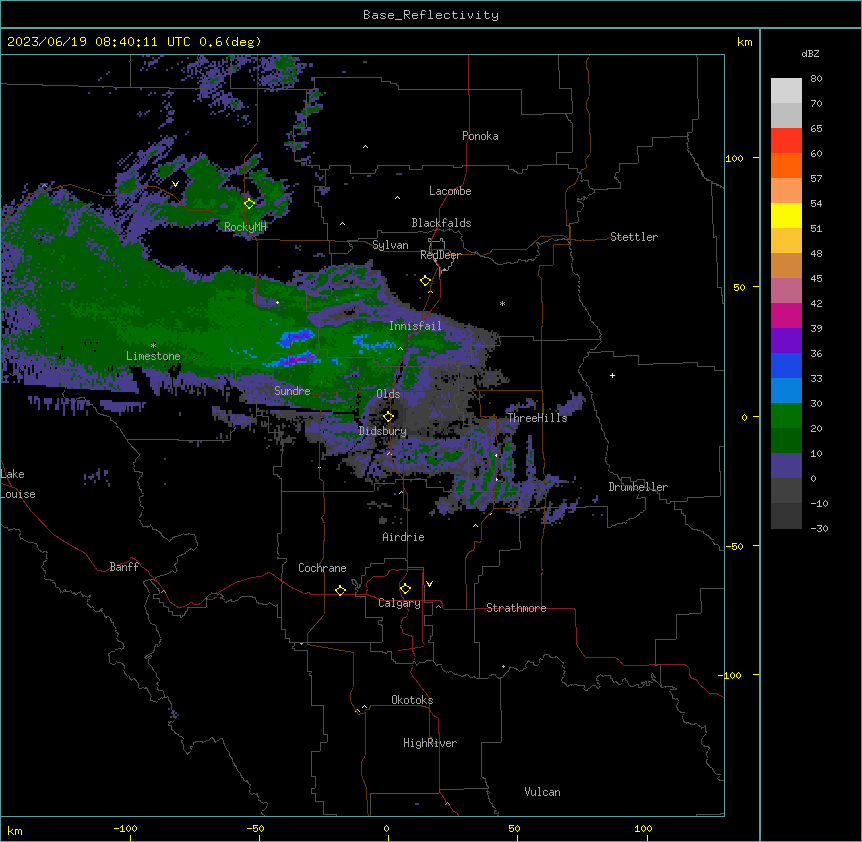Click the Olds label
Image resolution: width=862 pixels, height=842 pixels.
[x=388, y=394]
